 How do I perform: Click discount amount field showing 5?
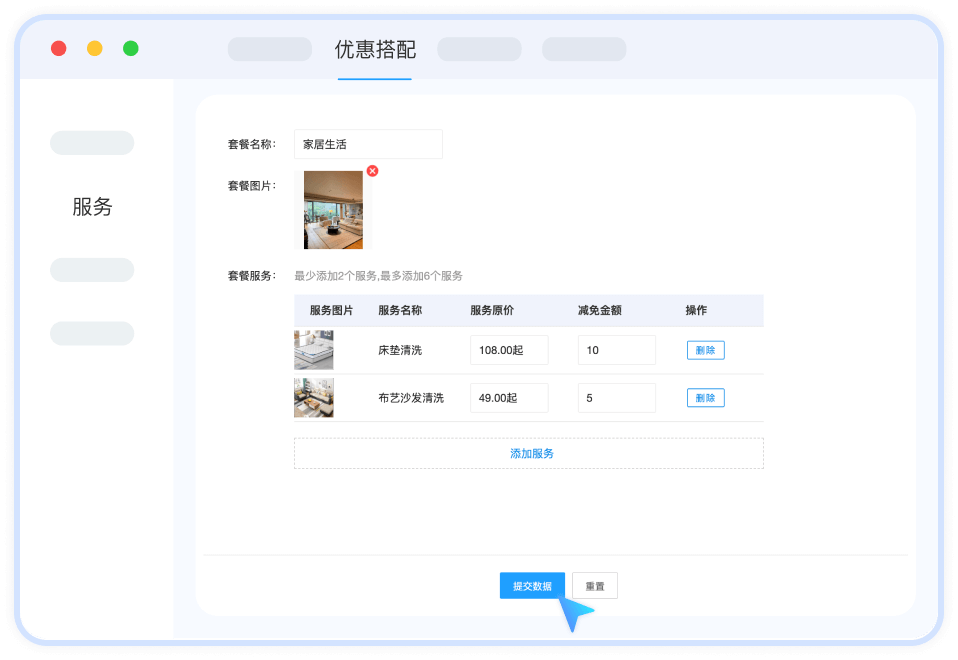tap(616, 398)
